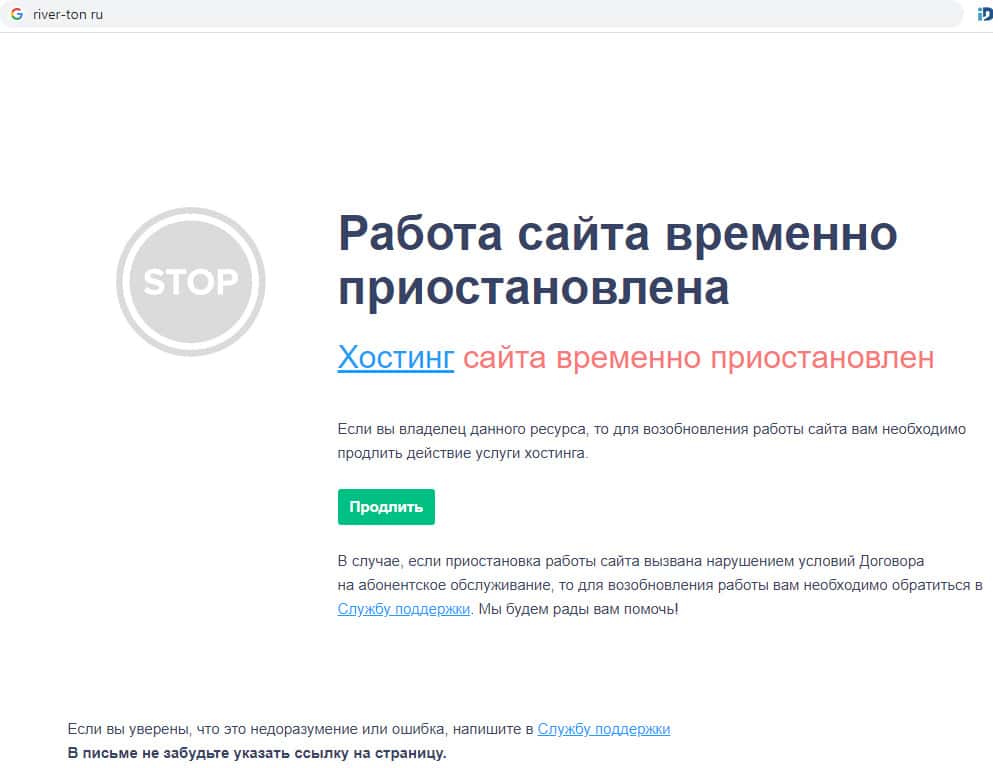Click the Google icon in the address bar
The image size is (993, 768).
tap(17, 15)
